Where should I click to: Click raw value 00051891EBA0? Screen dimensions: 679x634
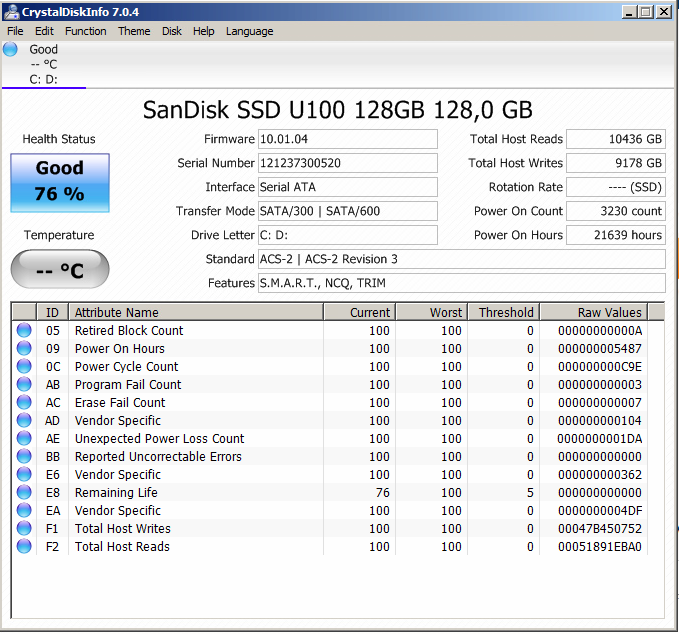(600, 547)
